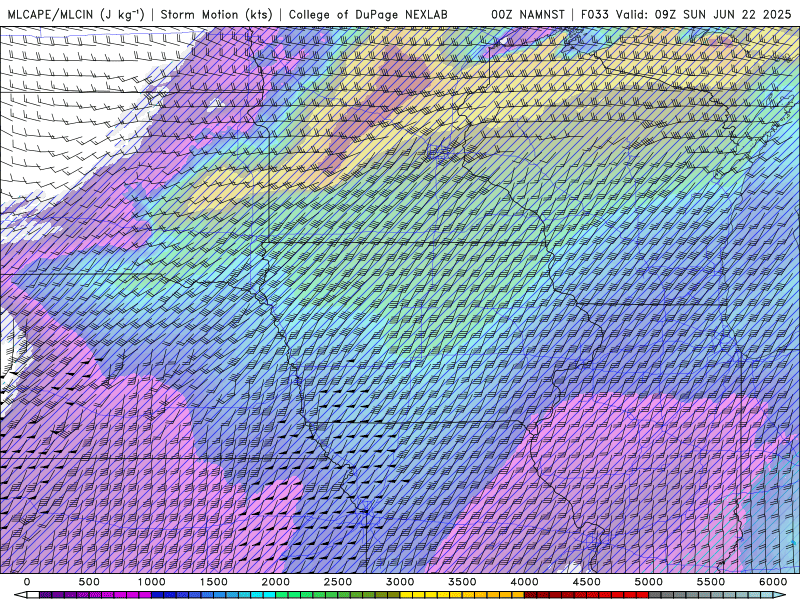Click the gray swatch just right of the 5000 tick

654,595
